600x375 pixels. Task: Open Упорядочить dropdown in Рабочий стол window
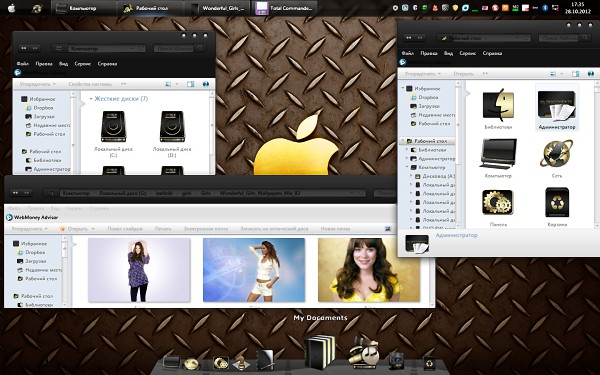pyautogui.click(x=422, y=73)
